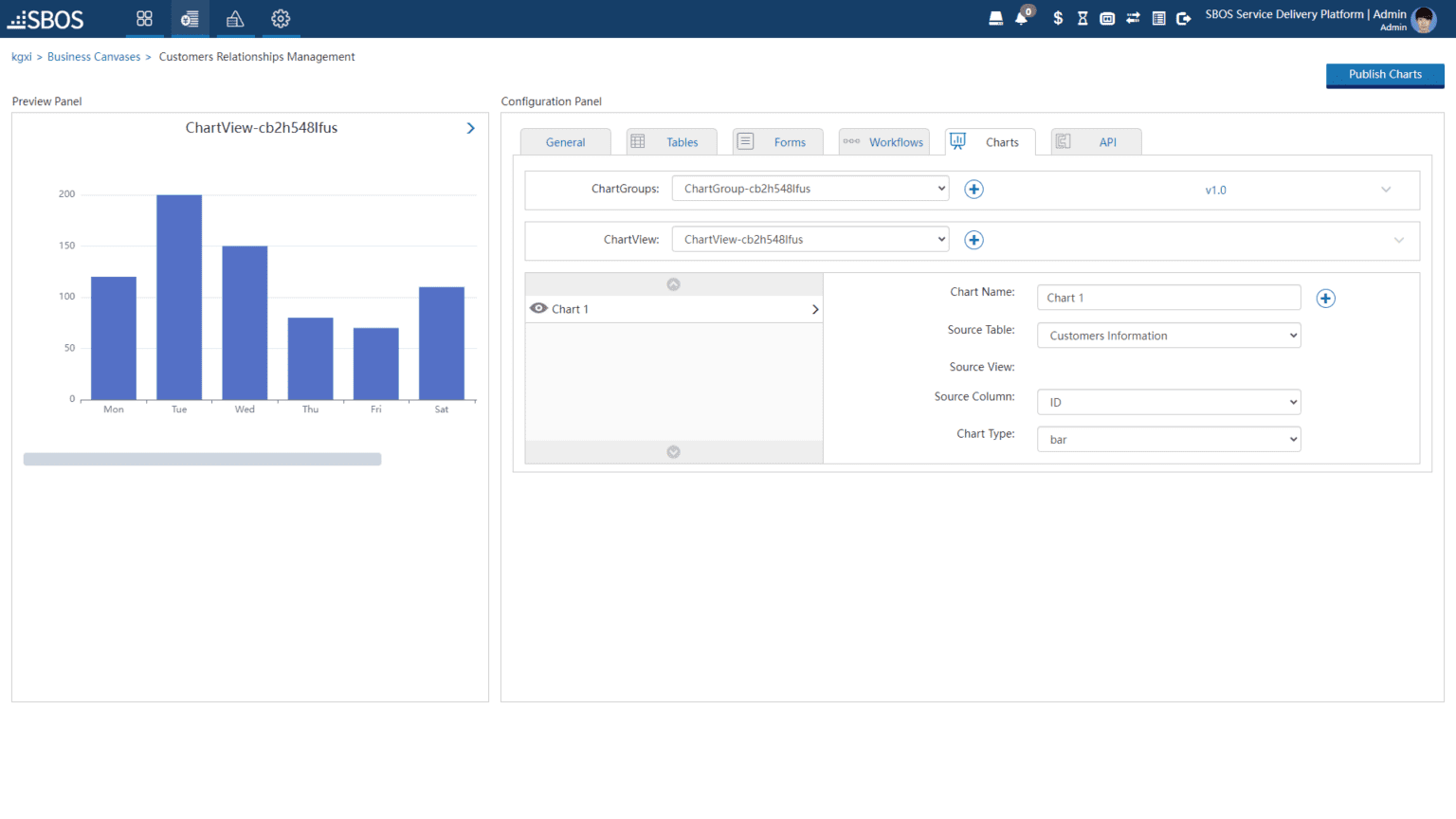1456x819 pixels.
Task: Open the Business Canvases breadcrumb link
Action: [93, 56]
